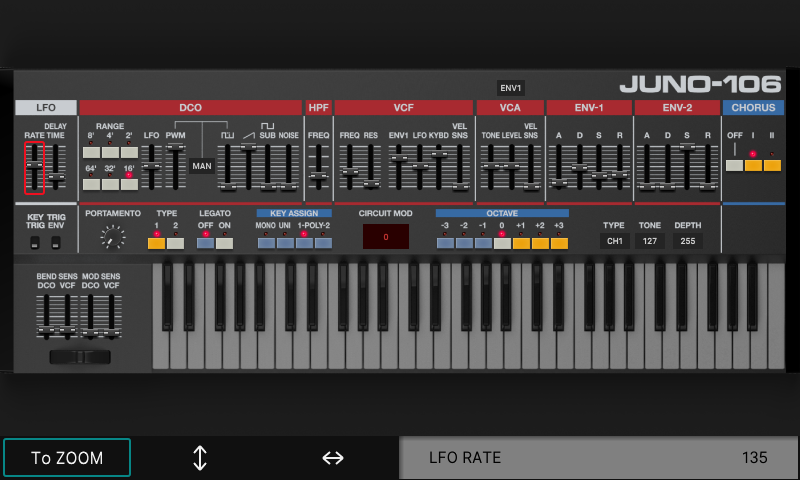
Task: Select the ENV-2 release (R) slider
Action: (708, 167)
